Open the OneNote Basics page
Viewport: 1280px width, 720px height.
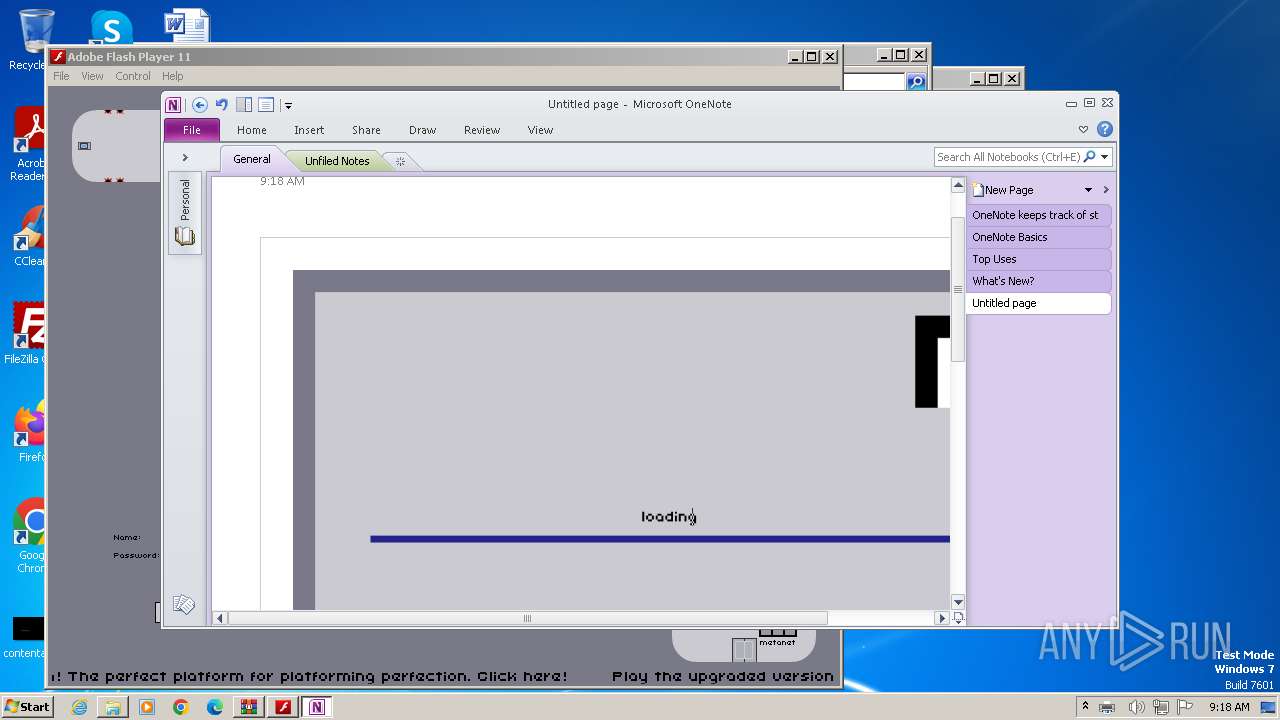(1038, 237)
